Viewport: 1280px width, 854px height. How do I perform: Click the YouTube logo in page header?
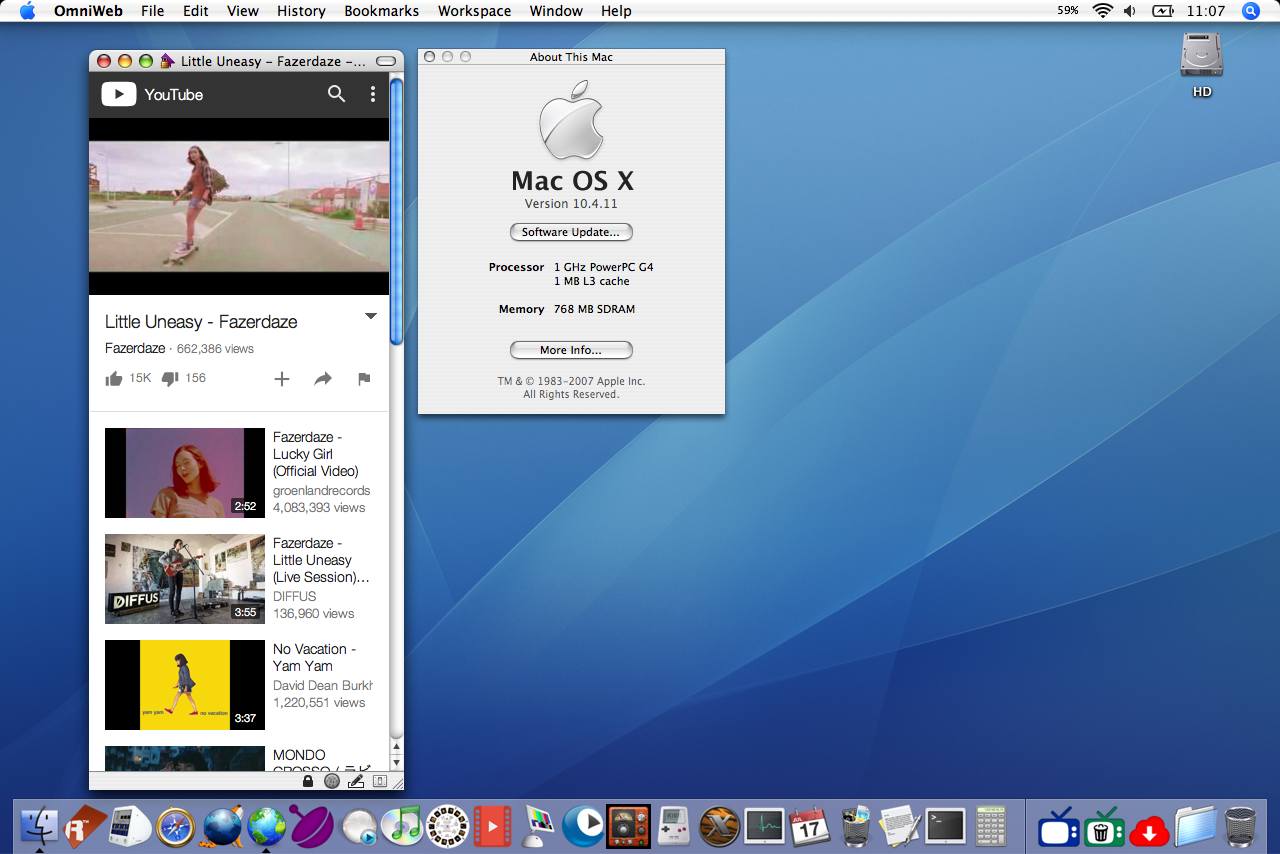tap(152, 94)
